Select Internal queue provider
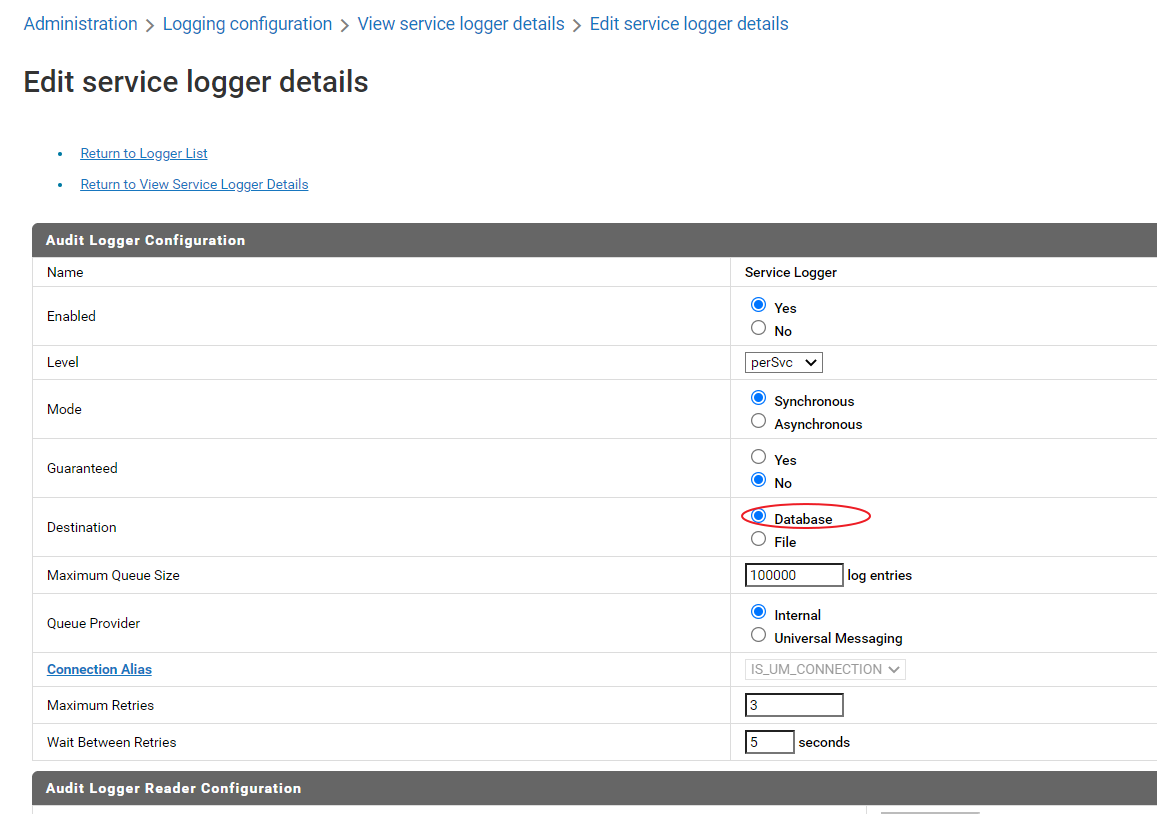 coord(758,612)
